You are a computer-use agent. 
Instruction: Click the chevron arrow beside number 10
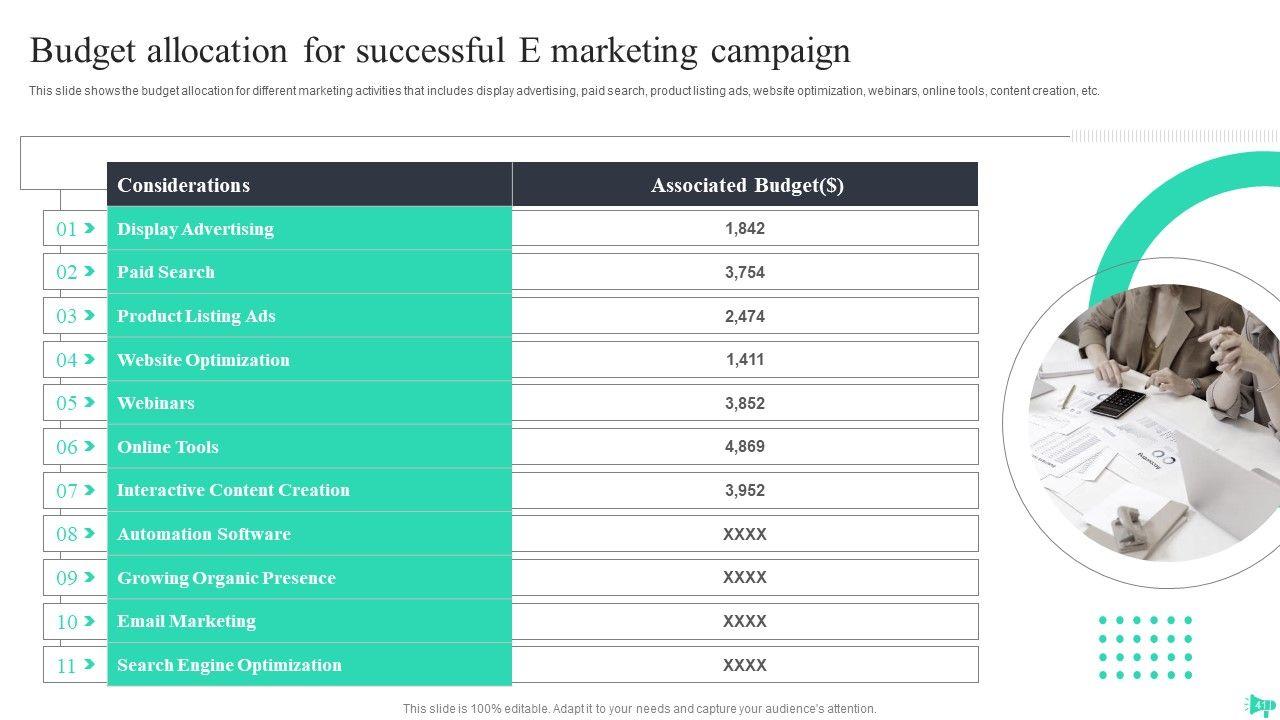click(x=89, y=621)
